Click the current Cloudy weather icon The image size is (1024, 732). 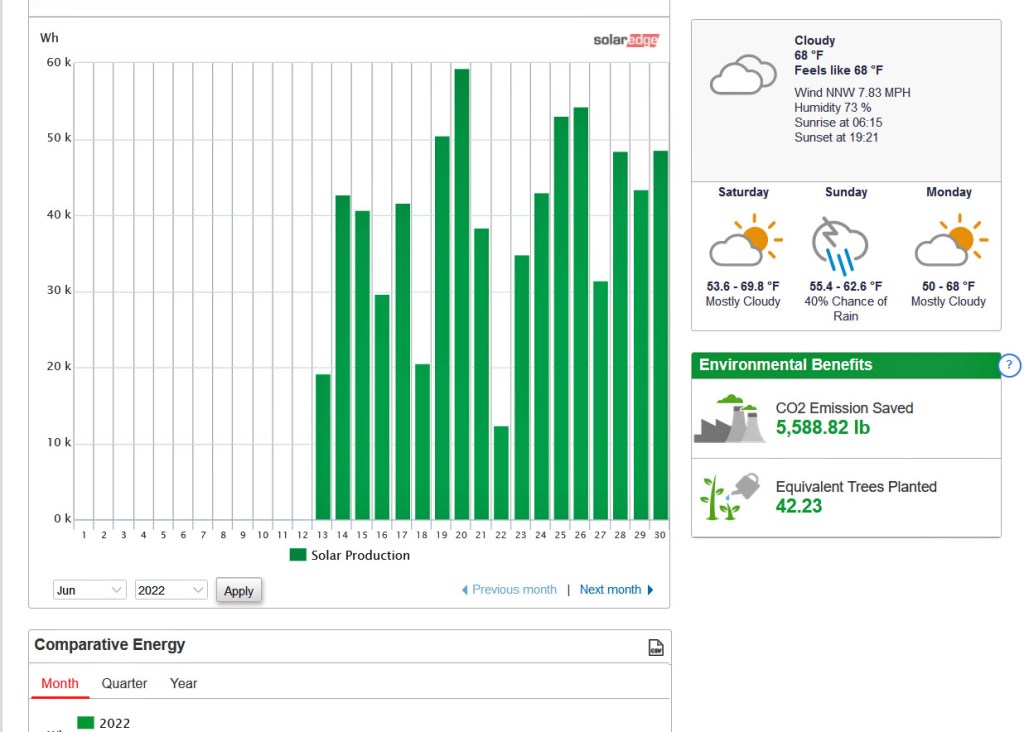pos(743,75)
